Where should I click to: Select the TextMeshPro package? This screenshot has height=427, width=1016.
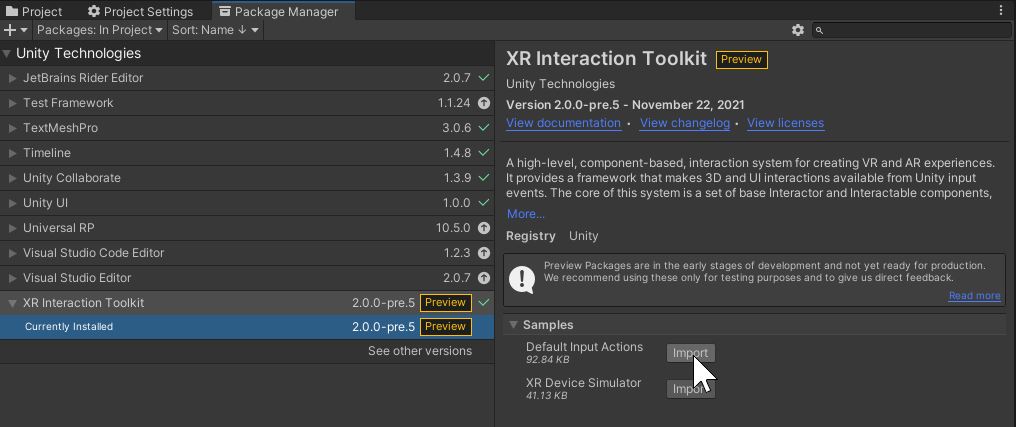[247, 128]
